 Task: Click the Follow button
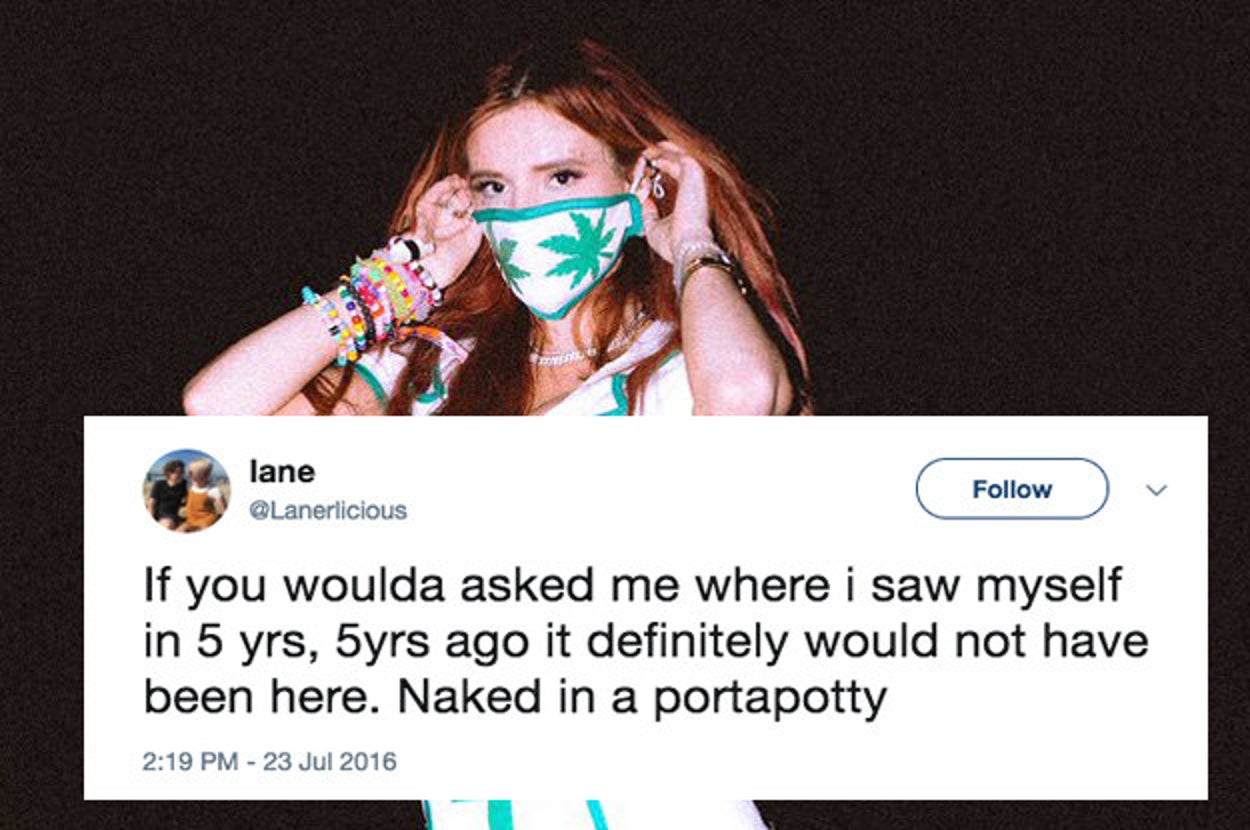[1012, 489]
